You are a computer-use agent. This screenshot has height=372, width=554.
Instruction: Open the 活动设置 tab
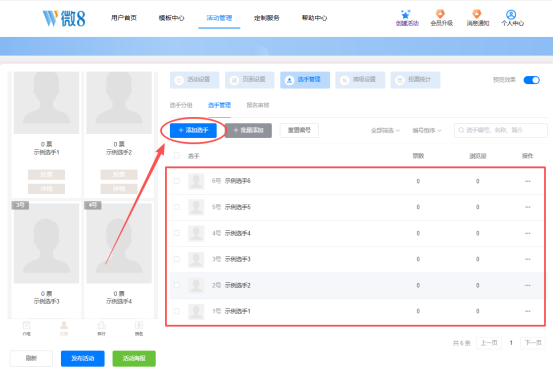[x=195, y=80]
